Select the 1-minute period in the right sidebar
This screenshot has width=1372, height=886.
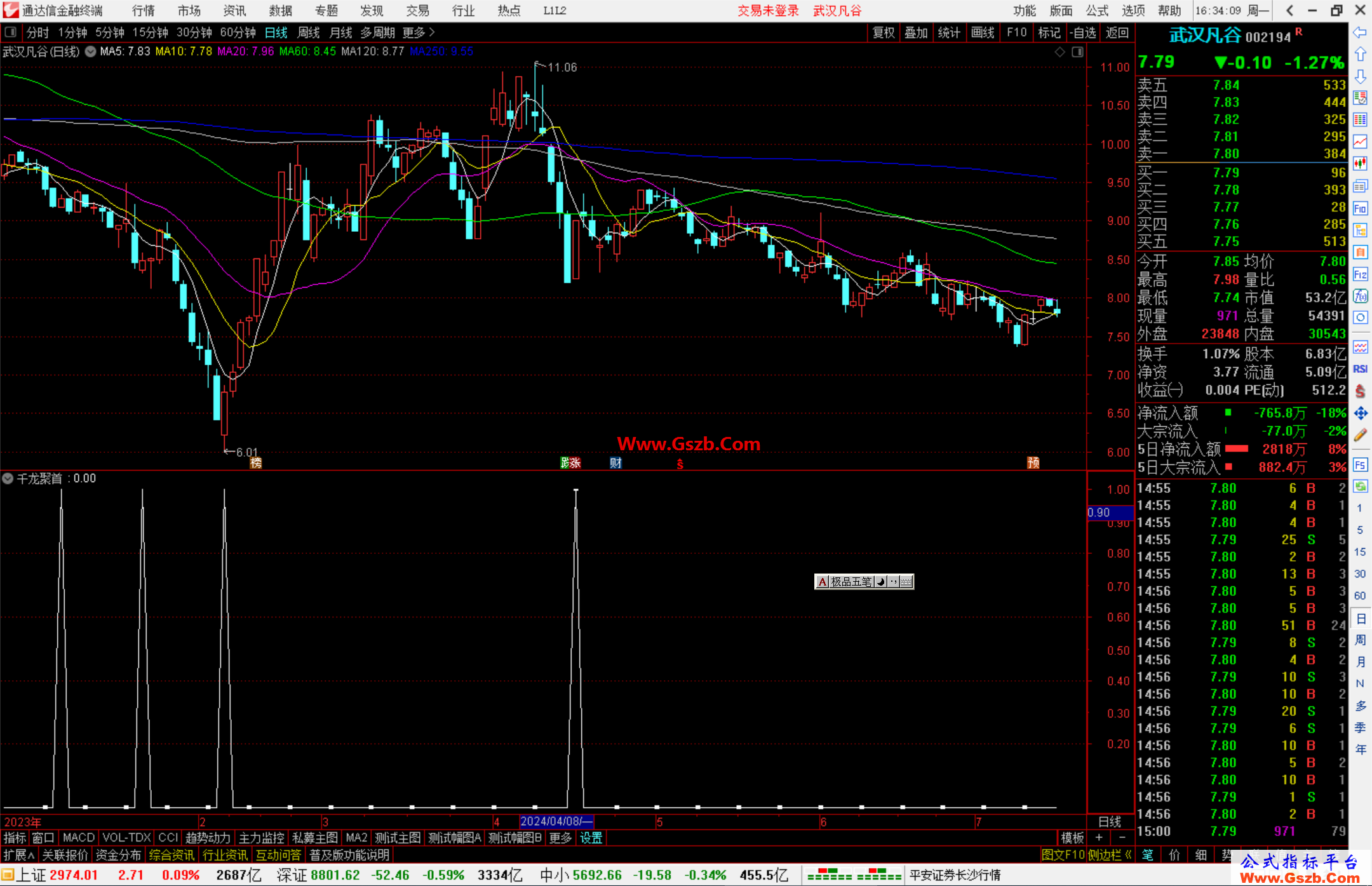coord(1359,508)
